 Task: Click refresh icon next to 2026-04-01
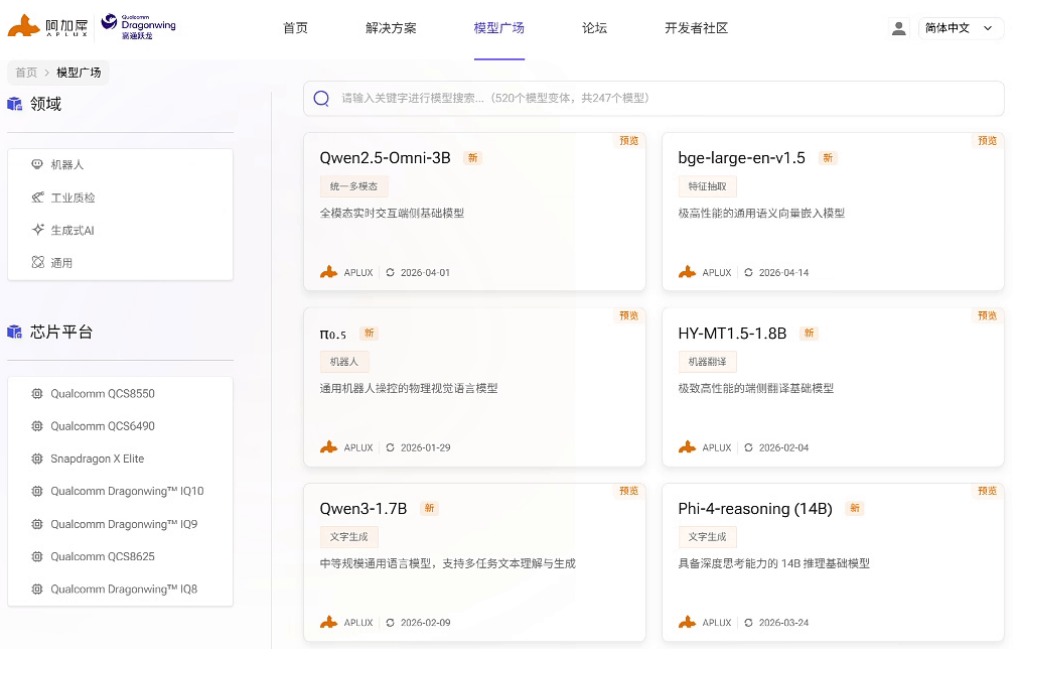390,273
